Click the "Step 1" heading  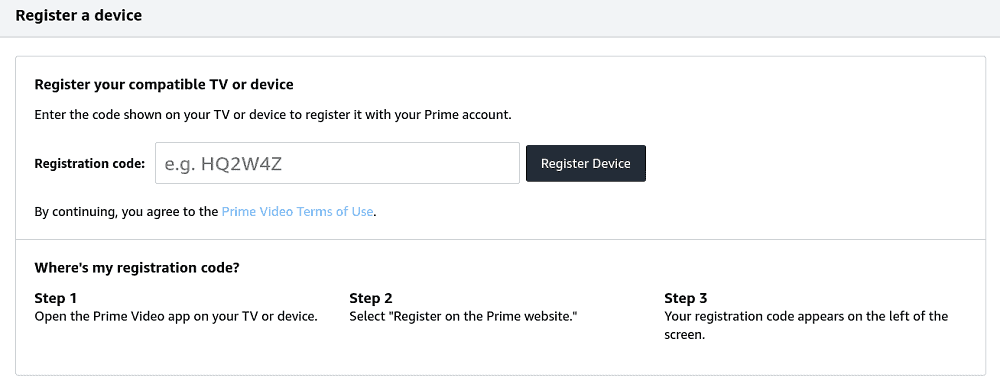click(x=55, y=298)
